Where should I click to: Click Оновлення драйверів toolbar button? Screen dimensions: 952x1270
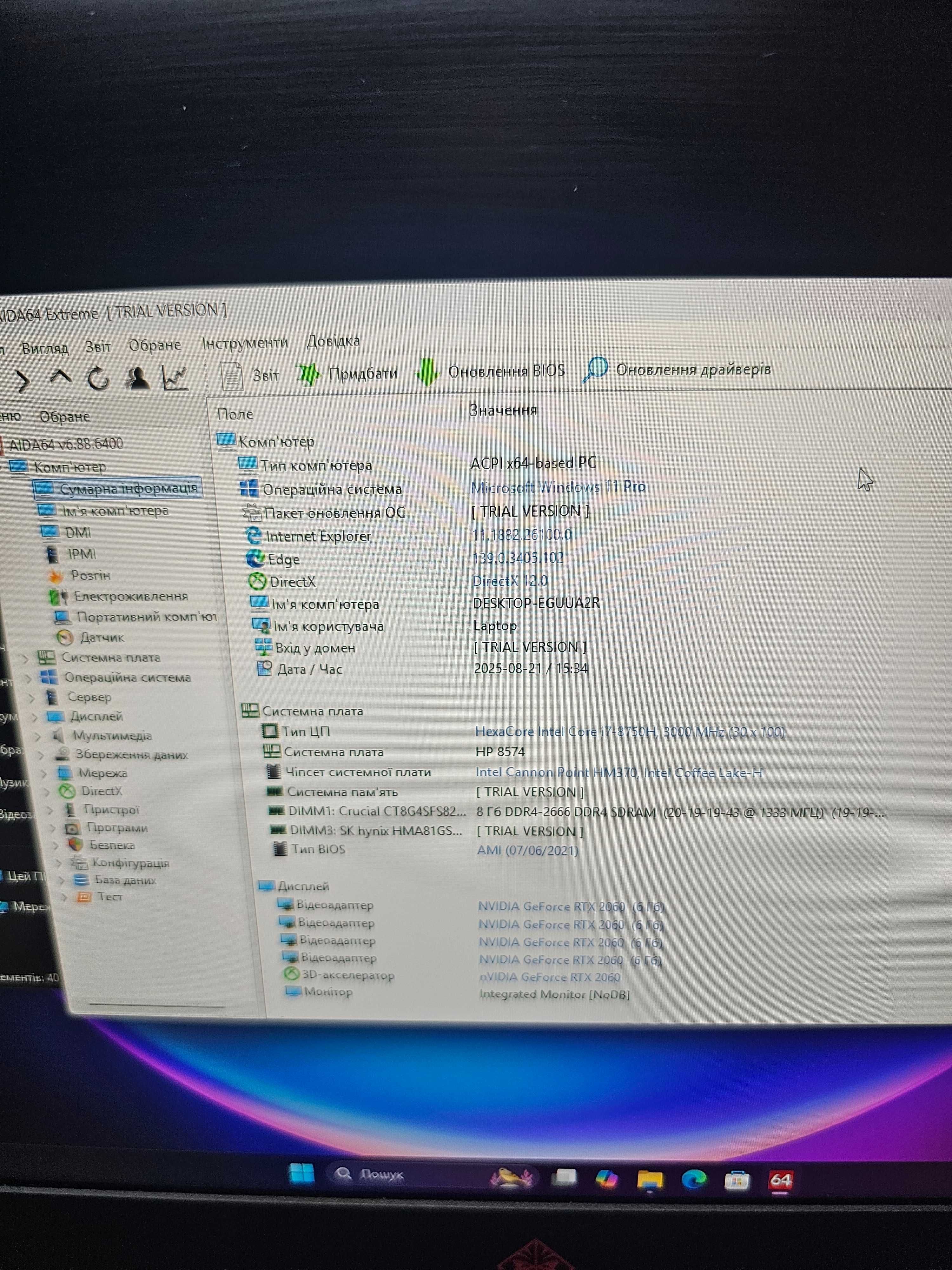677,369
